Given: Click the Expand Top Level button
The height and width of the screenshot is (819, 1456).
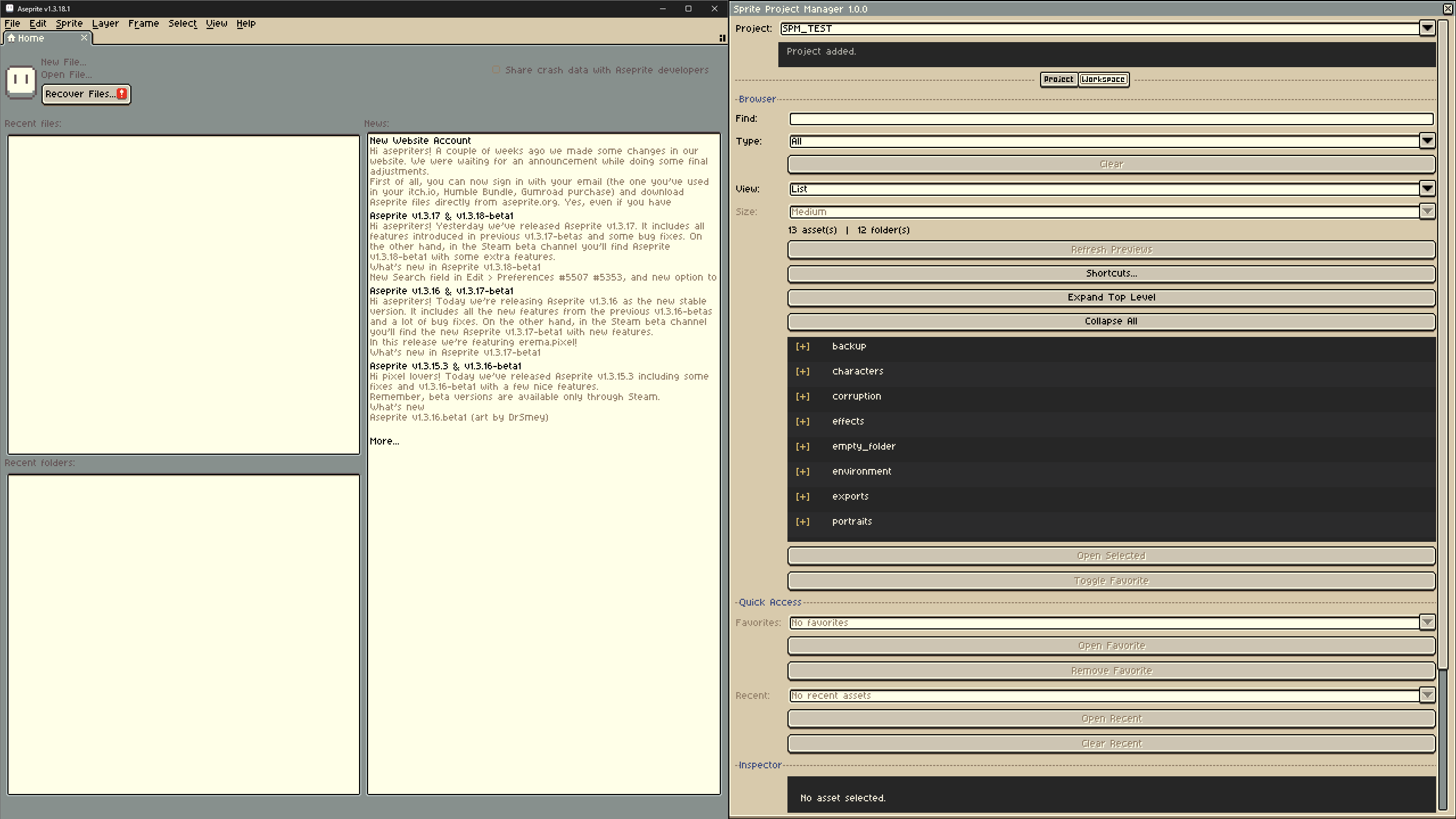Looking at the screenshot, I should click(1111, 298).
